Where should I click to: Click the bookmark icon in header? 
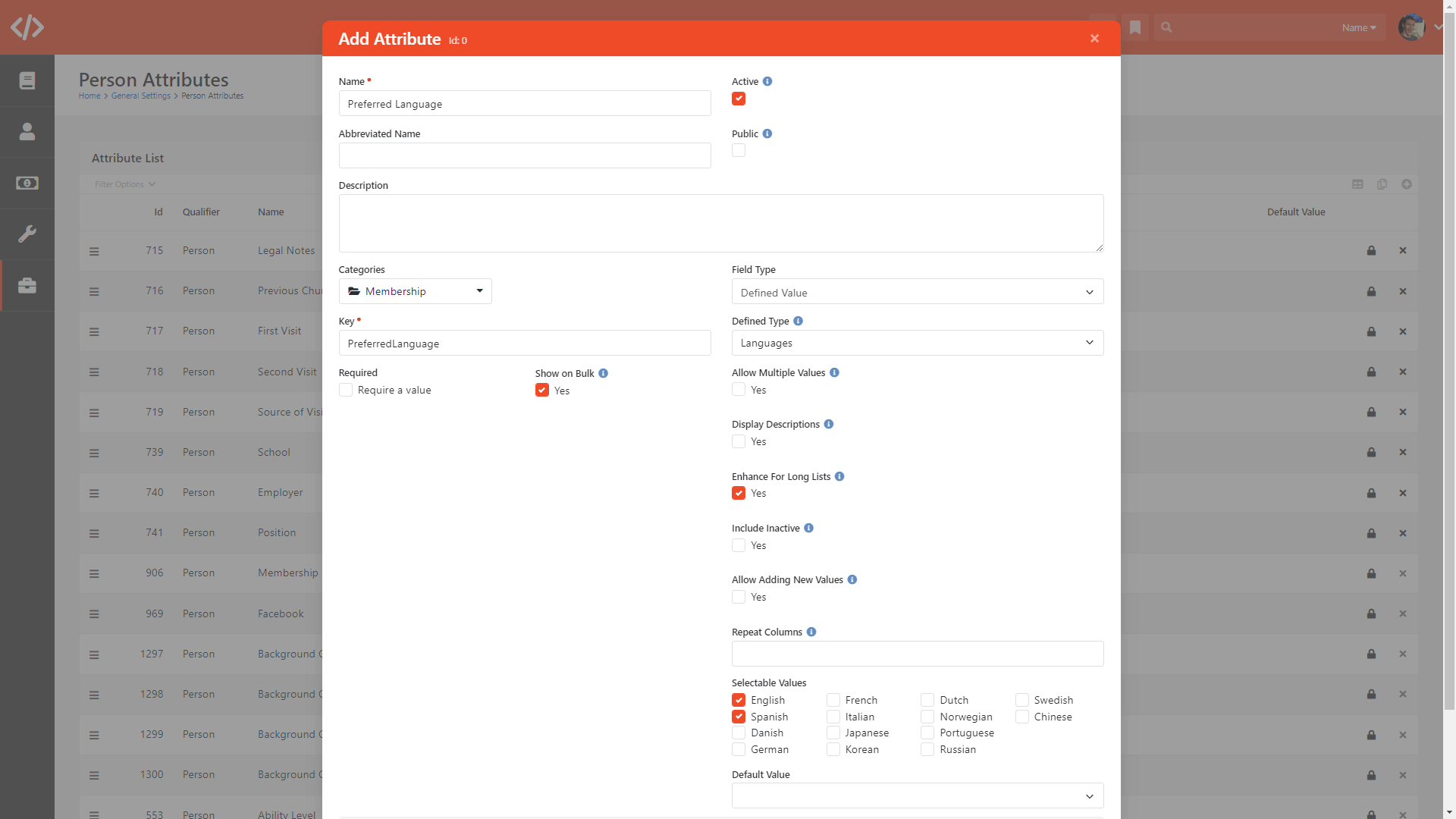(x=1135, y=27)
